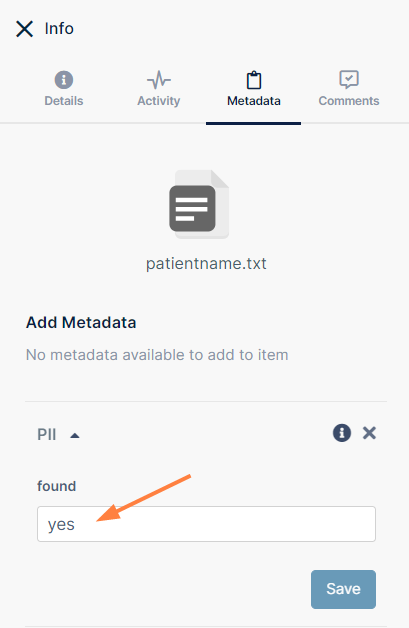Image resolution: width=409 pixels, height=628 pixels.
Task: Open the Activity tab label
Action: pos(159,101)
